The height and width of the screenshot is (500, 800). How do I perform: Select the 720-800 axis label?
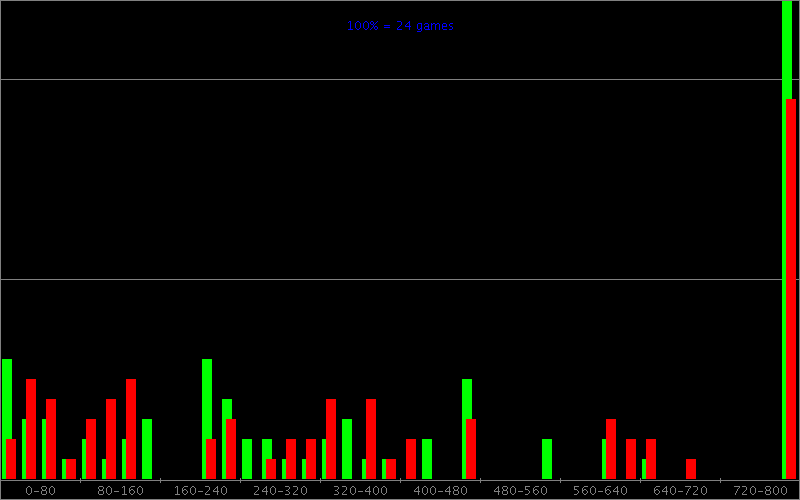[x=760, y=491]
